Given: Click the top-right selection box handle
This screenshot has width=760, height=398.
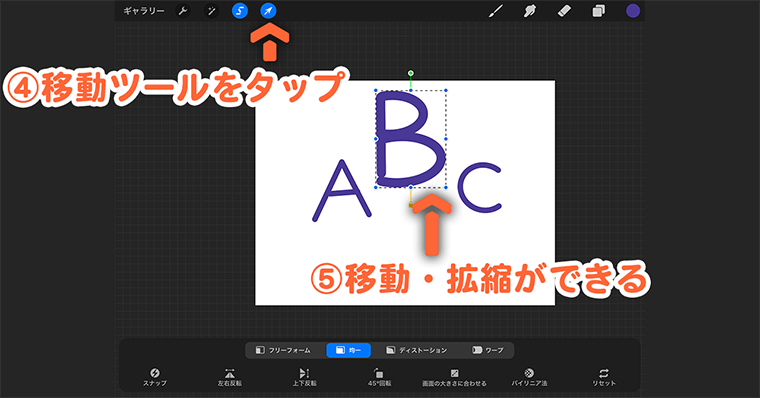Looking at the screenshot, I should click(x=446, y=91).
